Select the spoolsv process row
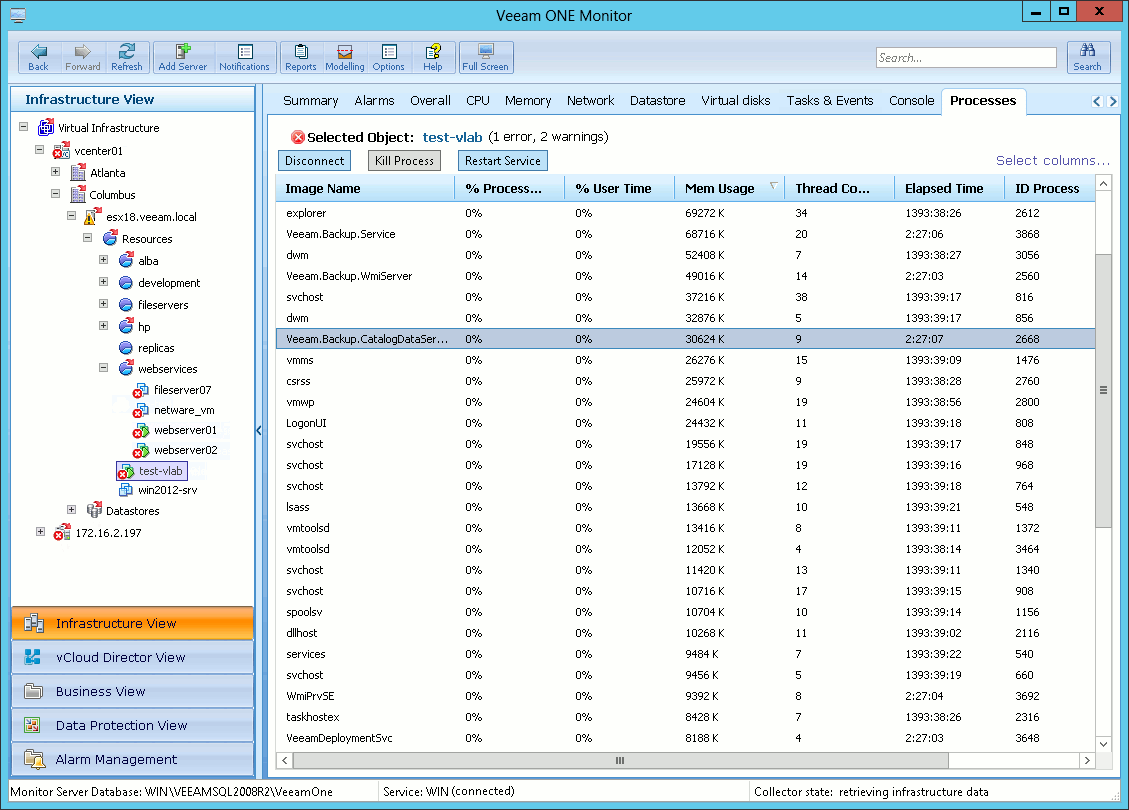 [685, 612]
